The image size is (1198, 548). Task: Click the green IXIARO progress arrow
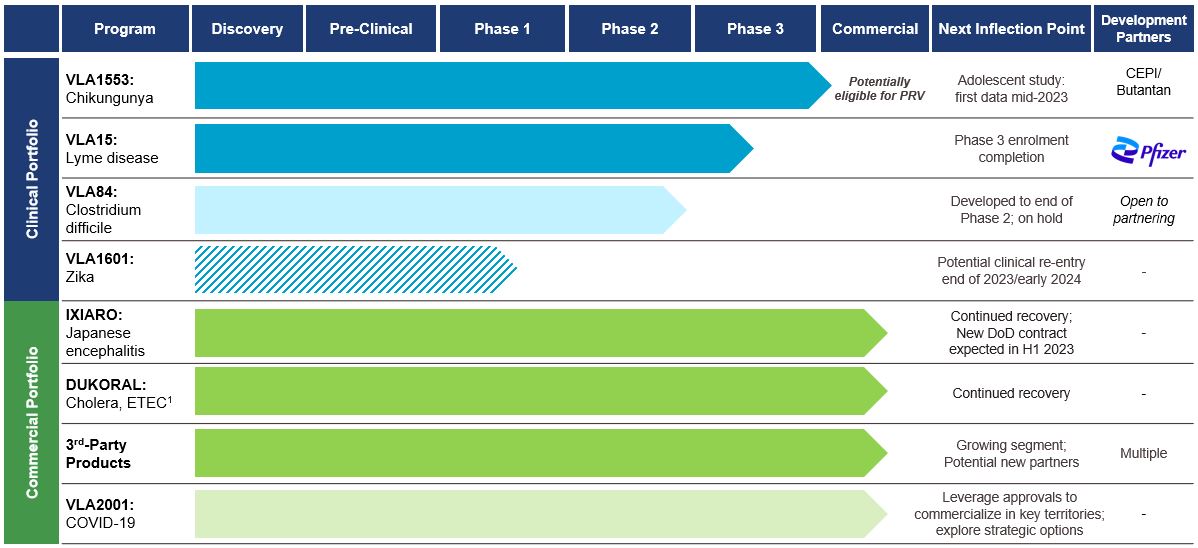coord(541,333)
